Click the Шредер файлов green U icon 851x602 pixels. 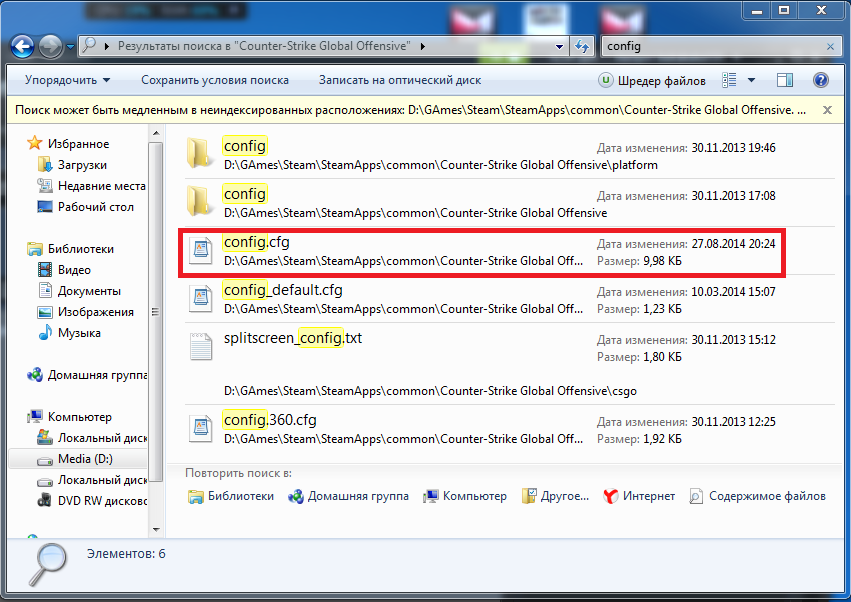(x=605, y=80)
